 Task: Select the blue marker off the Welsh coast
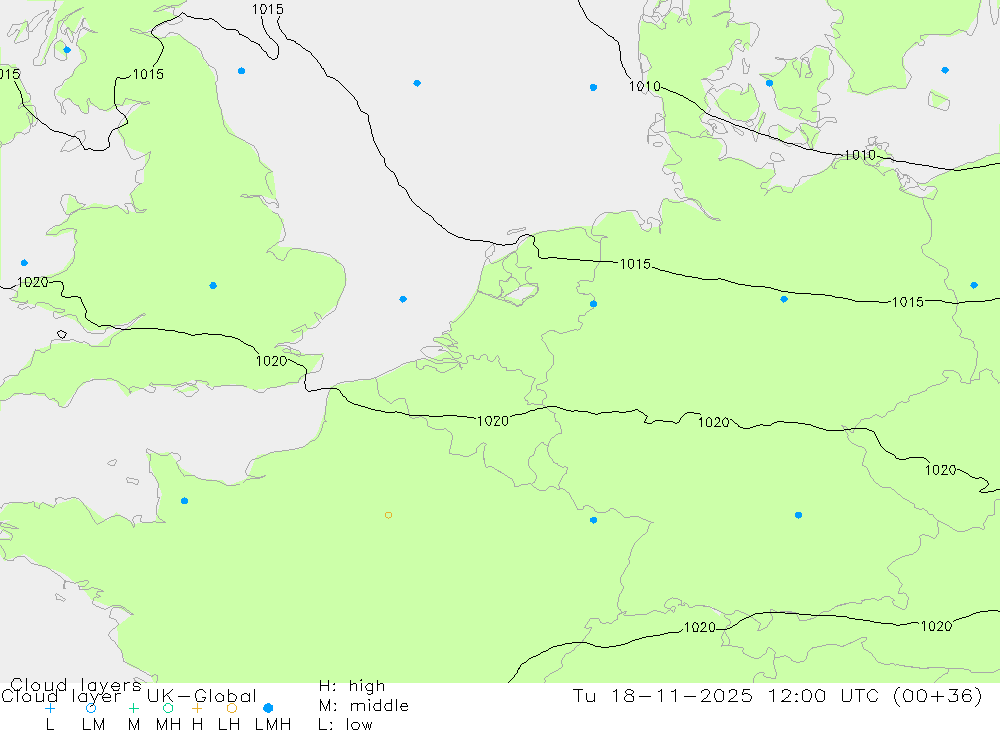pyautogui.click(x=24, y=263)
